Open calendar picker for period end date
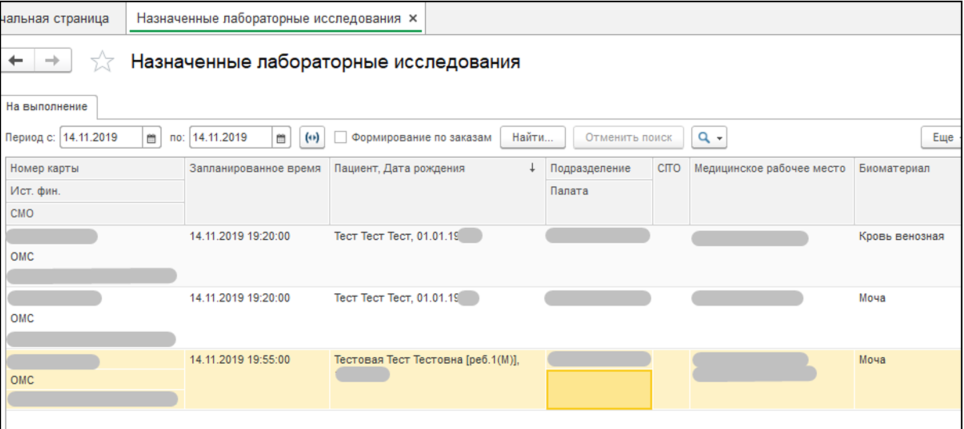Image resolution: width=964 pixels, height=429 pixels. (281, 137)
